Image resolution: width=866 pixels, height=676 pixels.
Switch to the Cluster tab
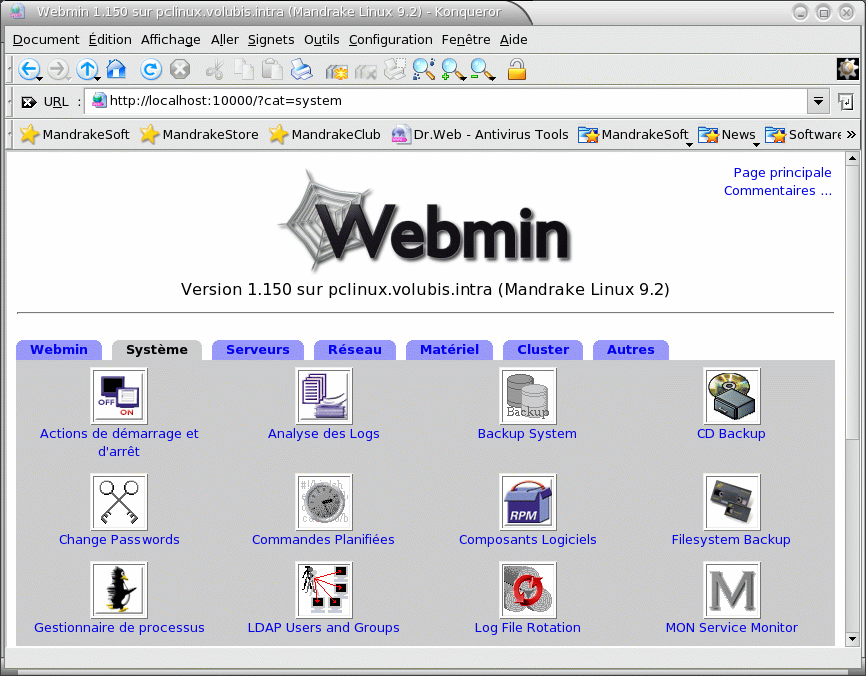click(543, 350)
